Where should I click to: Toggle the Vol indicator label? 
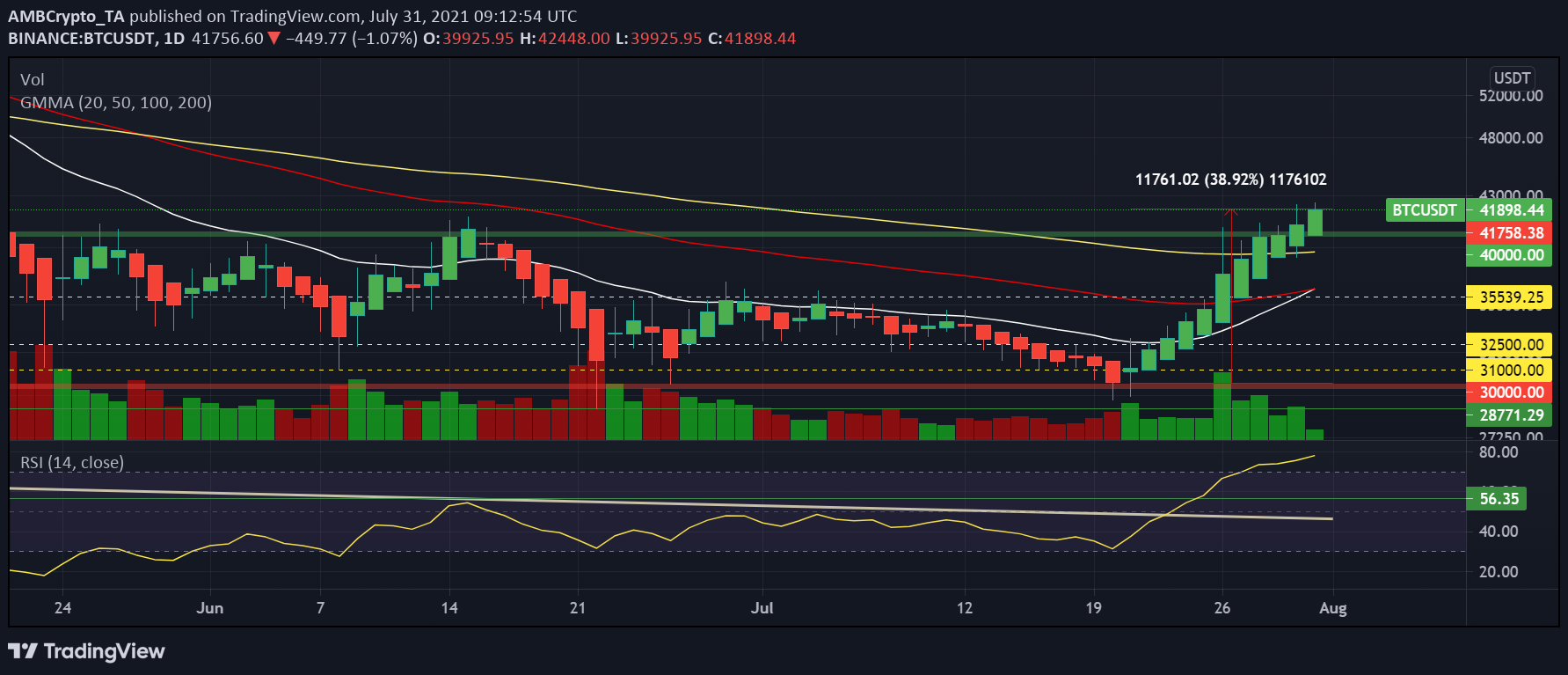click(32, 80)
